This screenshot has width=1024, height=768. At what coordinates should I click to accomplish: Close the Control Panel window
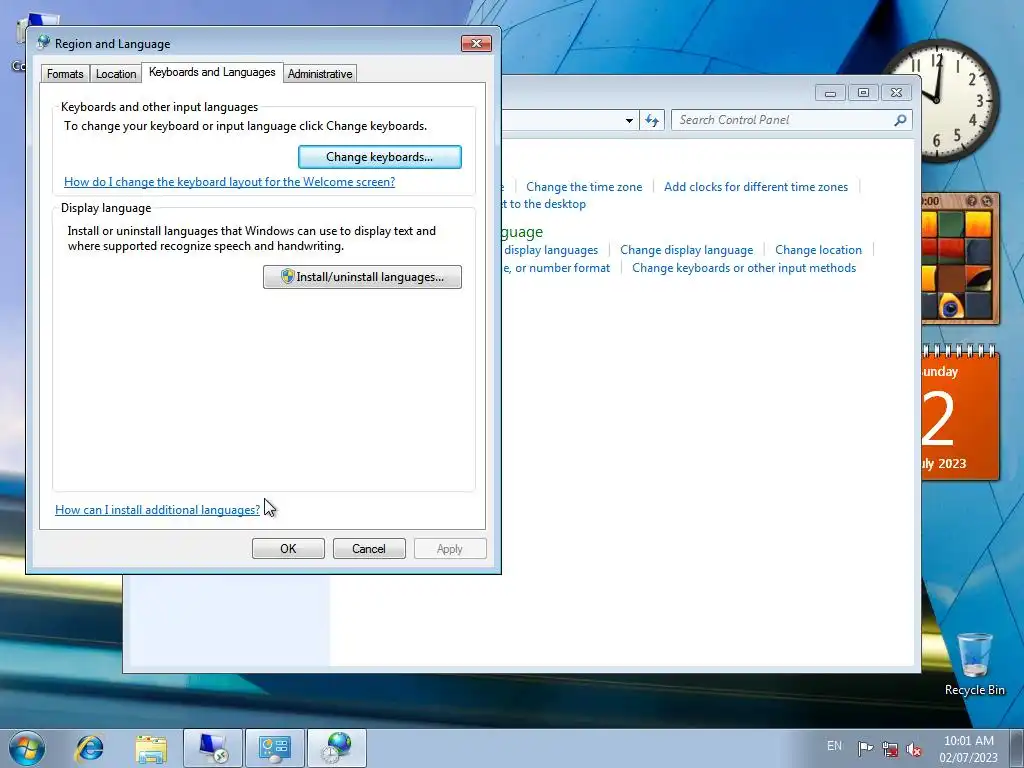[x=896, y=93]
